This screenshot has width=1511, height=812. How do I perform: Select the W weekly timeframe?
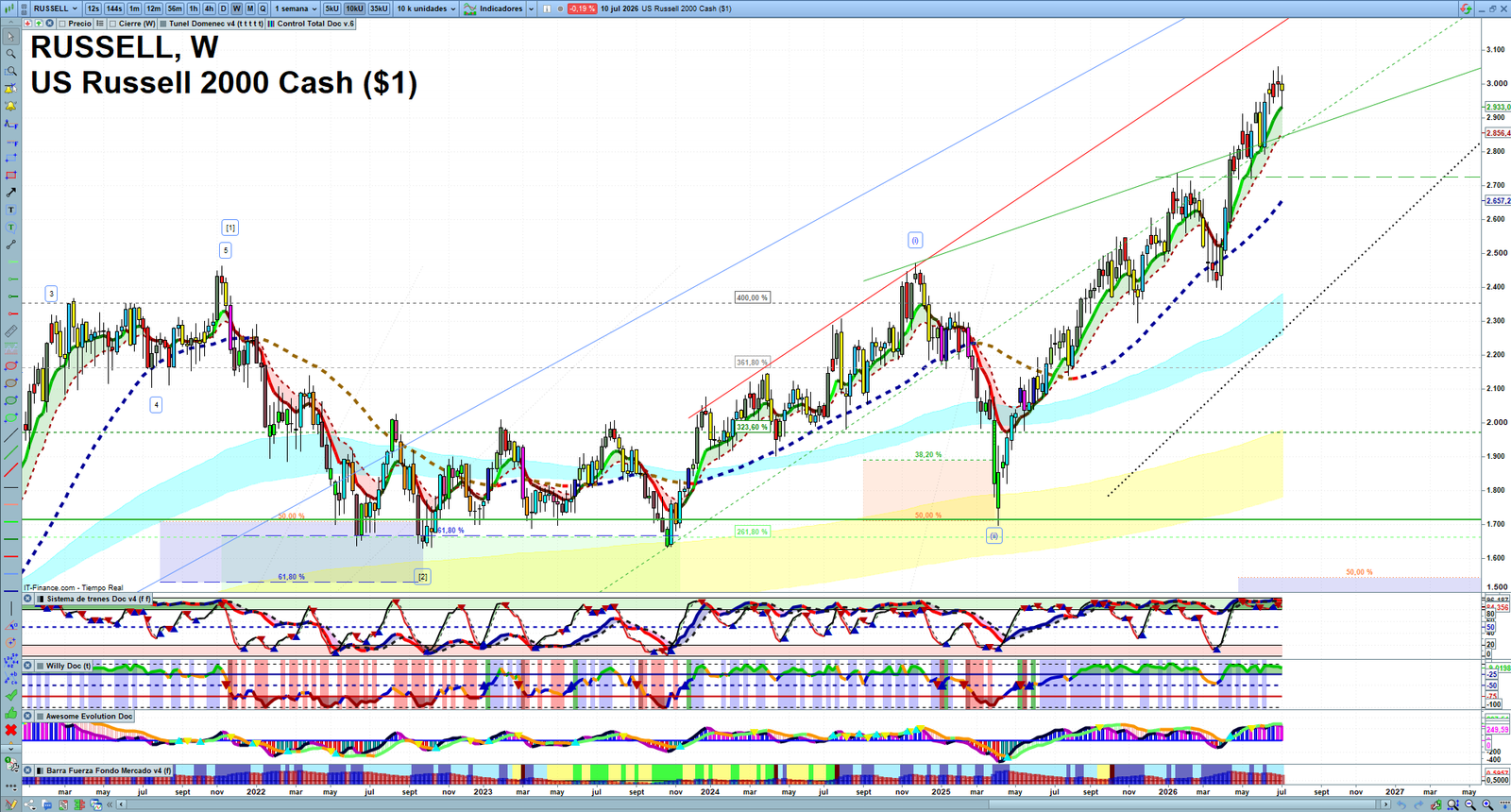point(237,8)
